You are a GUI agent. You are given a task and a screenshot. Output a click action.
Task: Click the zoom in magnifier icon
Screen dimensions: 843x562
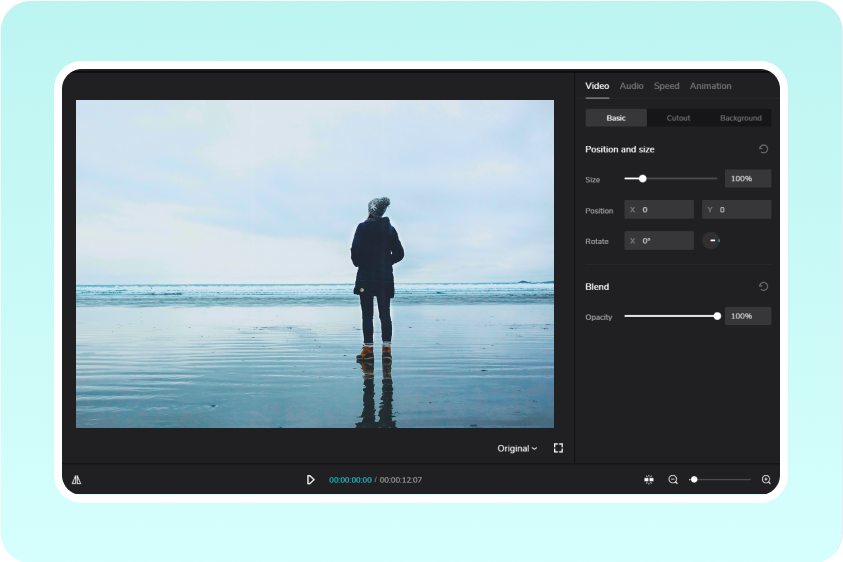[766, 479]
